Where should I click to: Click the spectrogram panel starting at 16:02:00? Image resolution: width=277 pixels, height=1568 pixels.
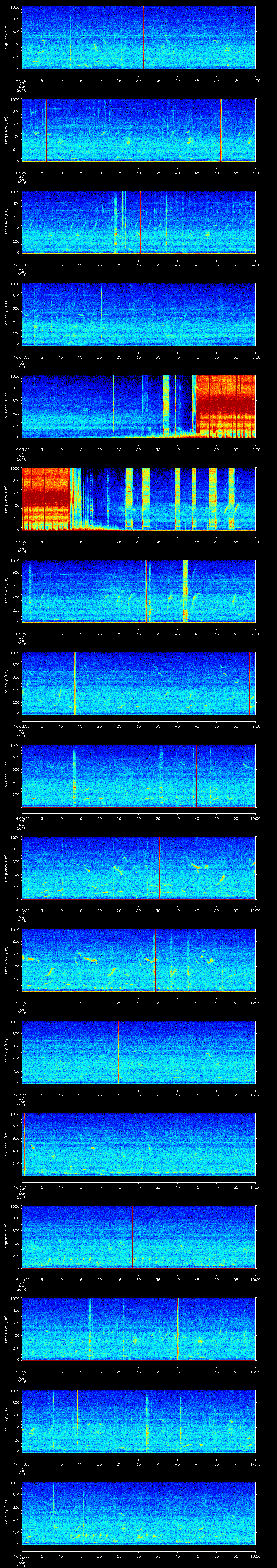click(138, 130)
